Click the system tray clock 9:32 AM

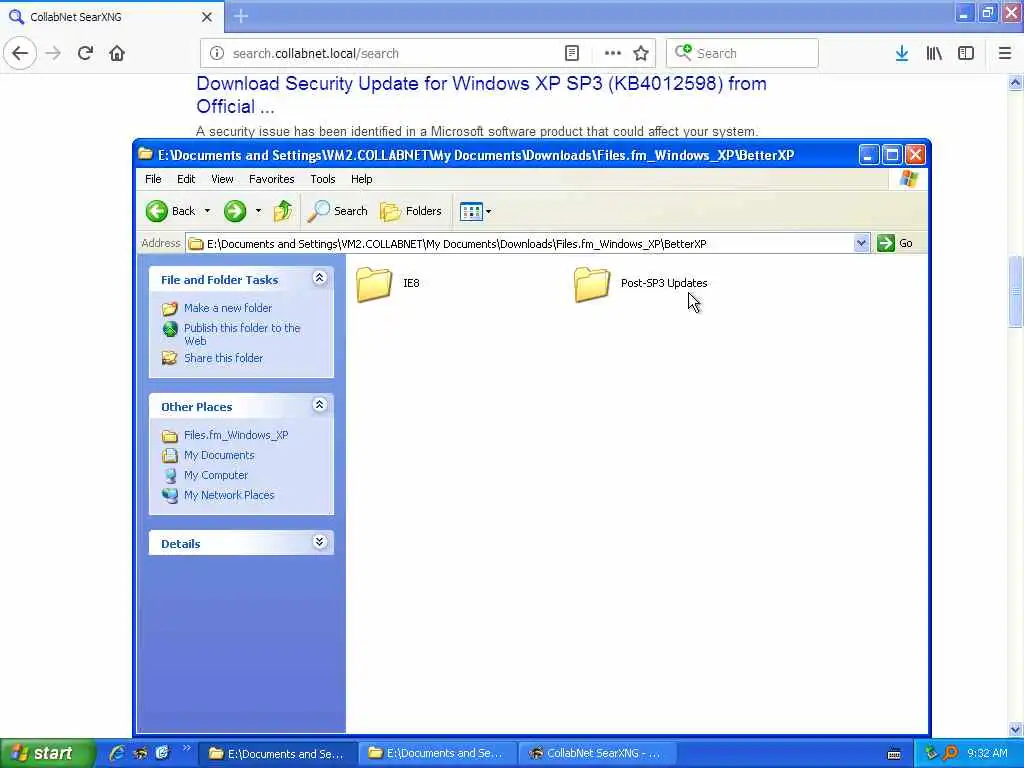(x=987, y=753)
